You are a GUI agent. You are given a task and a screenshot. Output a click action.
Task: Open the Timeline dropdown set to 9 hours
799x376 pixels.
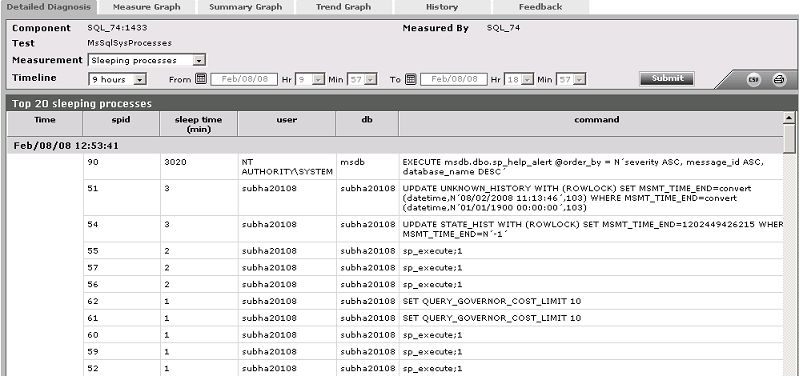click(x=117, y=79)
